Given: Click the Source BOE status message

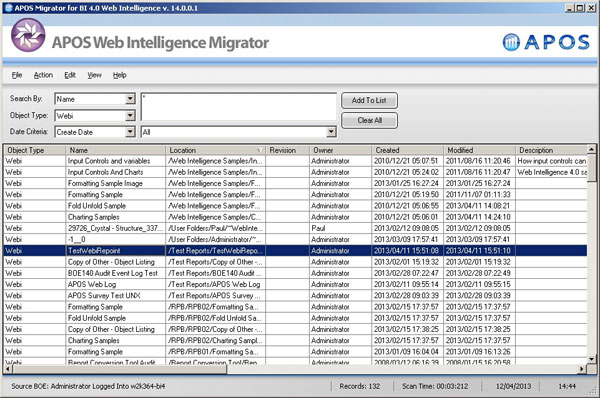Looking at the screenshot, I should 88,386.
